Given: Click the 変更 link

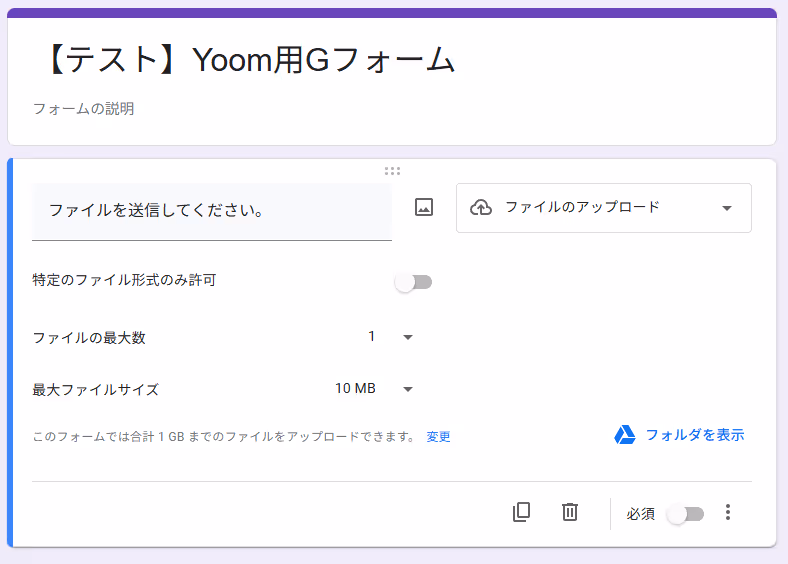Looking at the screenshot, I should pyautogui.click(x=438, y=437).
